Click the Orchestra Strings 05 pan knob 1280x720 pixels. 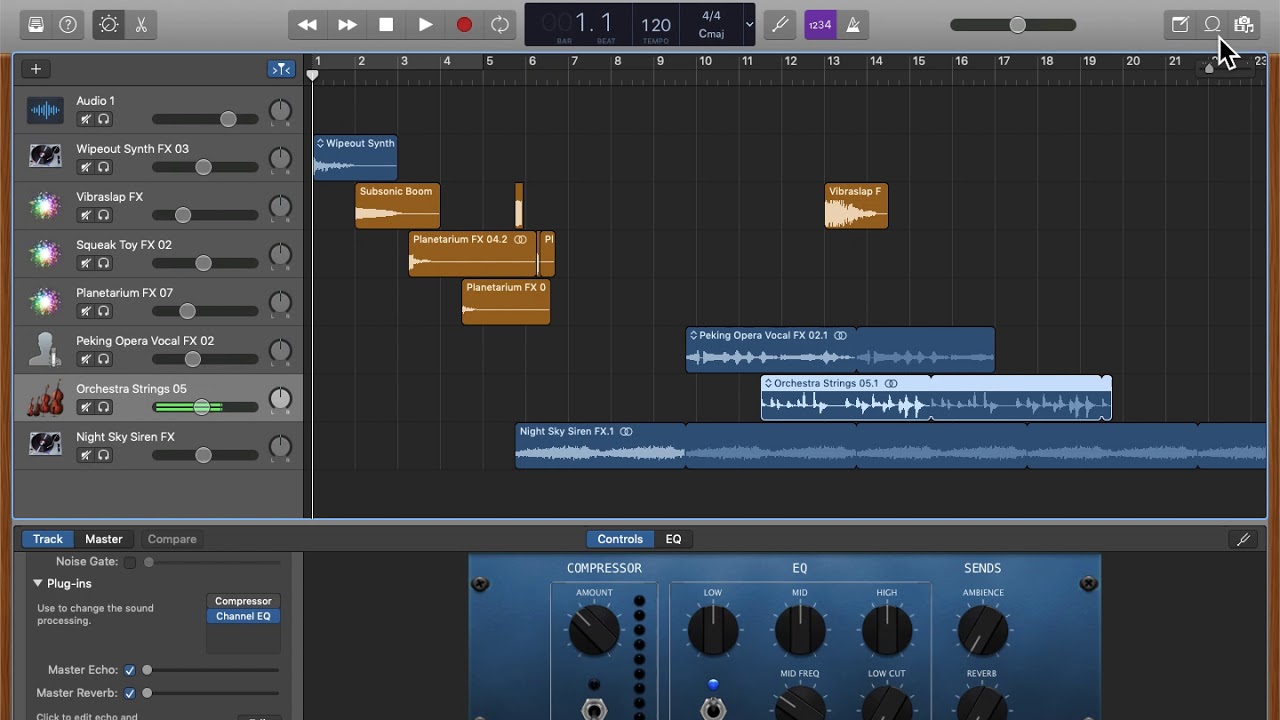pyautogui.click(x=281, y=399)
